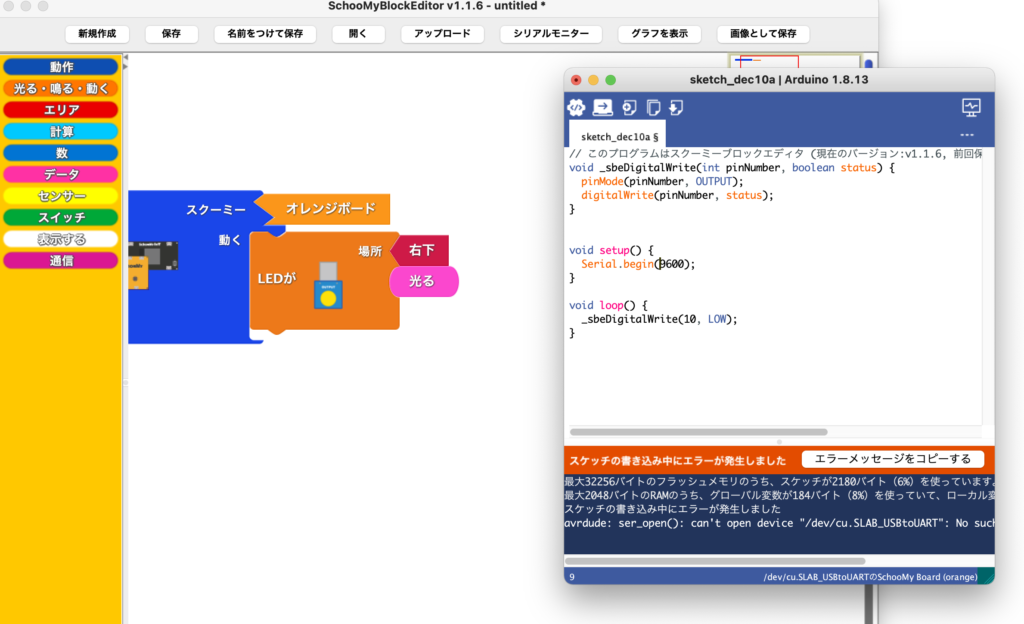Screen dimensions: 1024x624
Task: Select the 通信 block category
Action: [x=61, y=260]
